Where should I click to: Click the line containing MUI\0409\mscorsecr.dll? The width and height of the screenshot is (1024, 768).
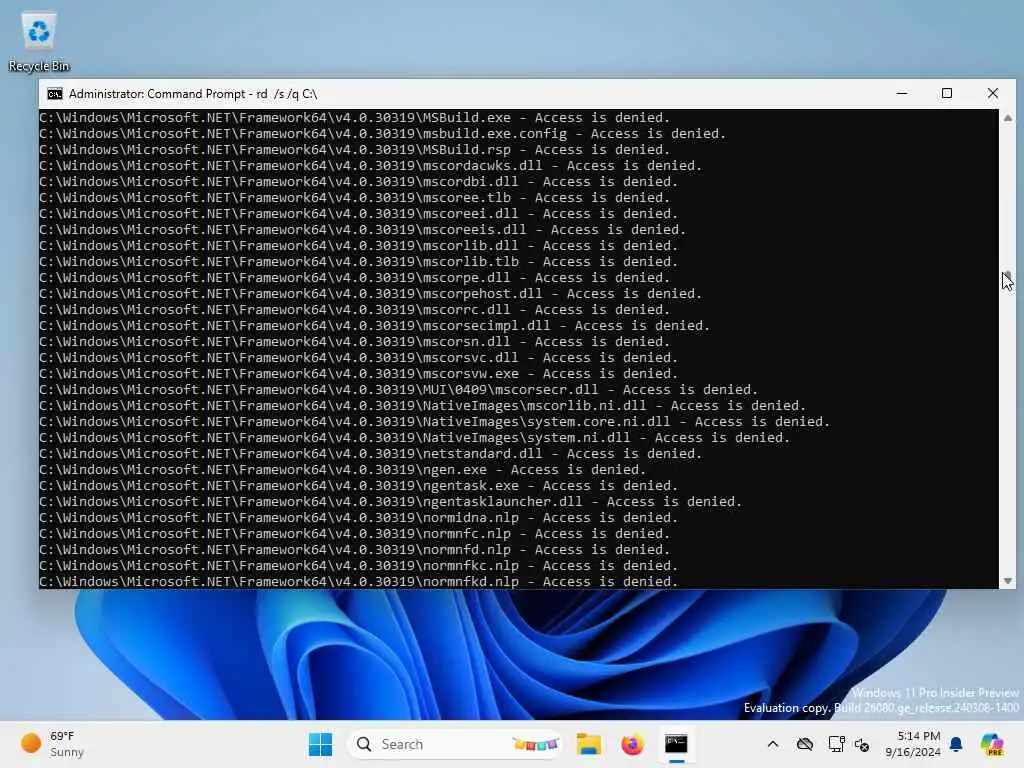pyautogui.click(x=398, y=390)
